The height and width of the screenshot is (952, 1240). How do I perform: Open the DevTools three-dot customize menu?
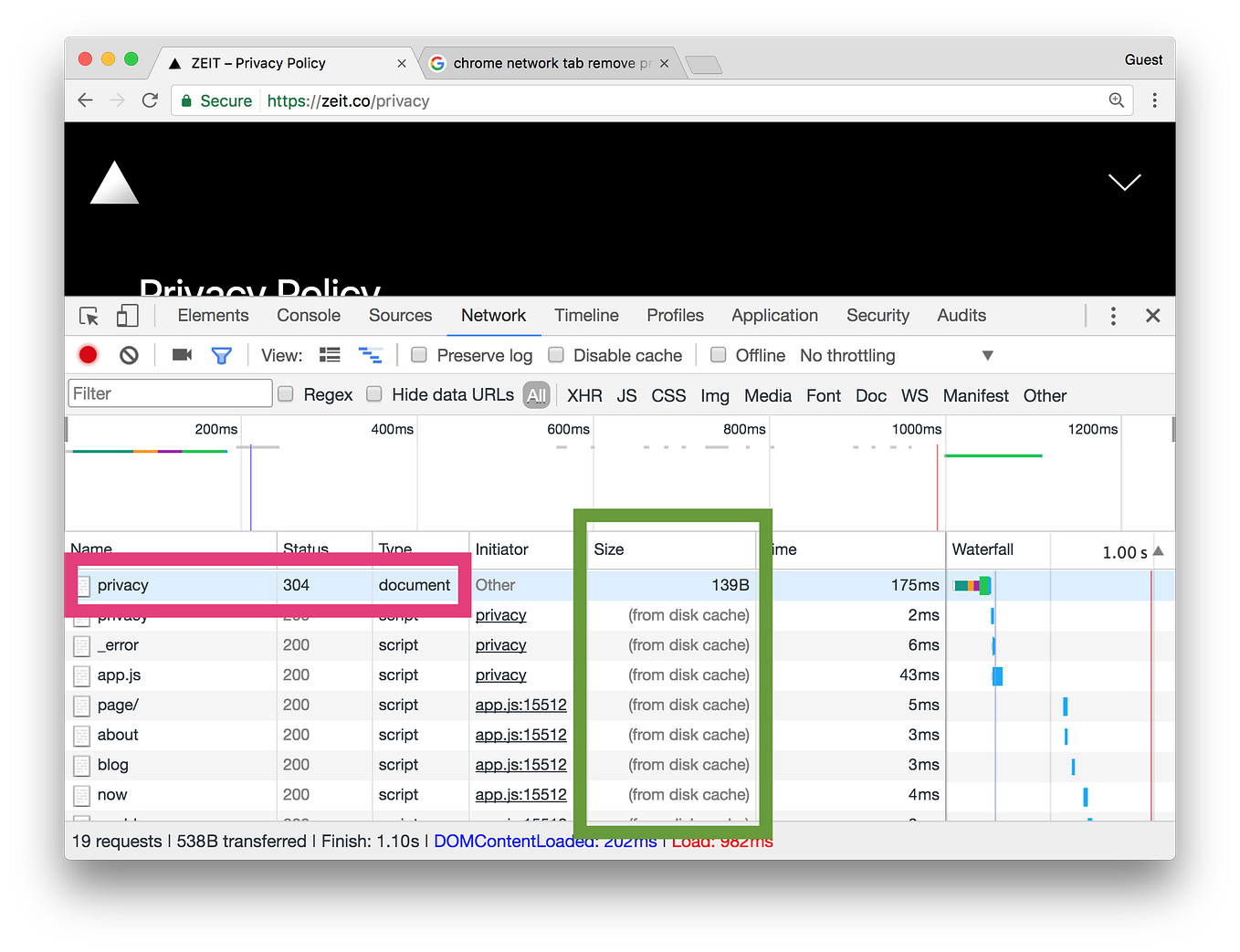click(x=1112, y=316)
